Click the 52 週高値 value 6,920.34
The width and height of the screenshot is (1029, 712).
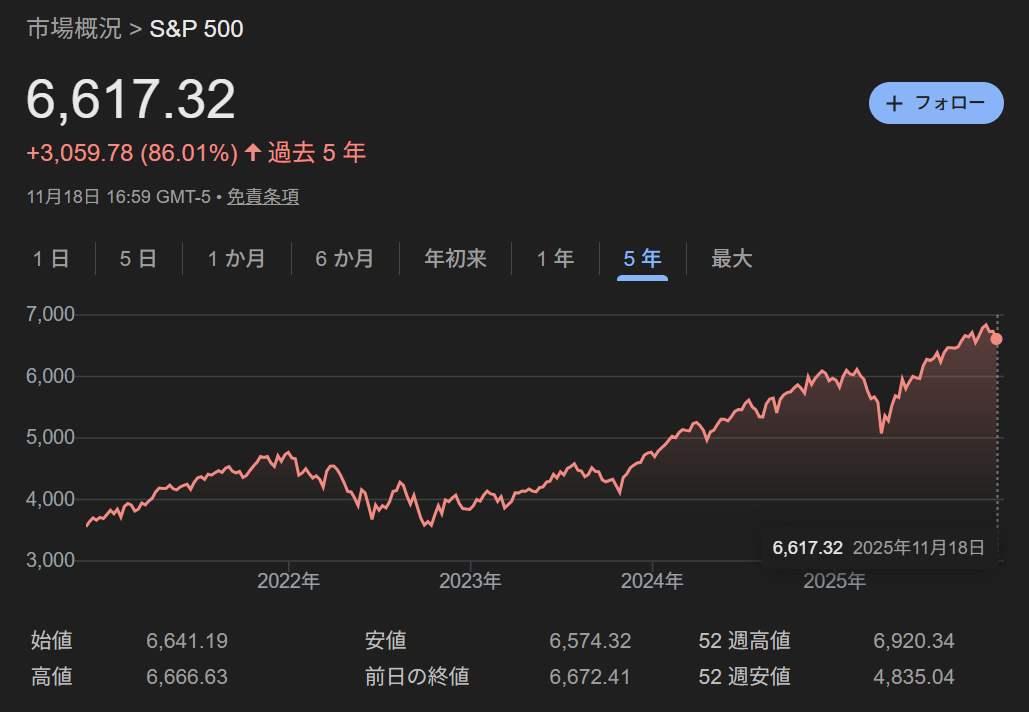913,641
